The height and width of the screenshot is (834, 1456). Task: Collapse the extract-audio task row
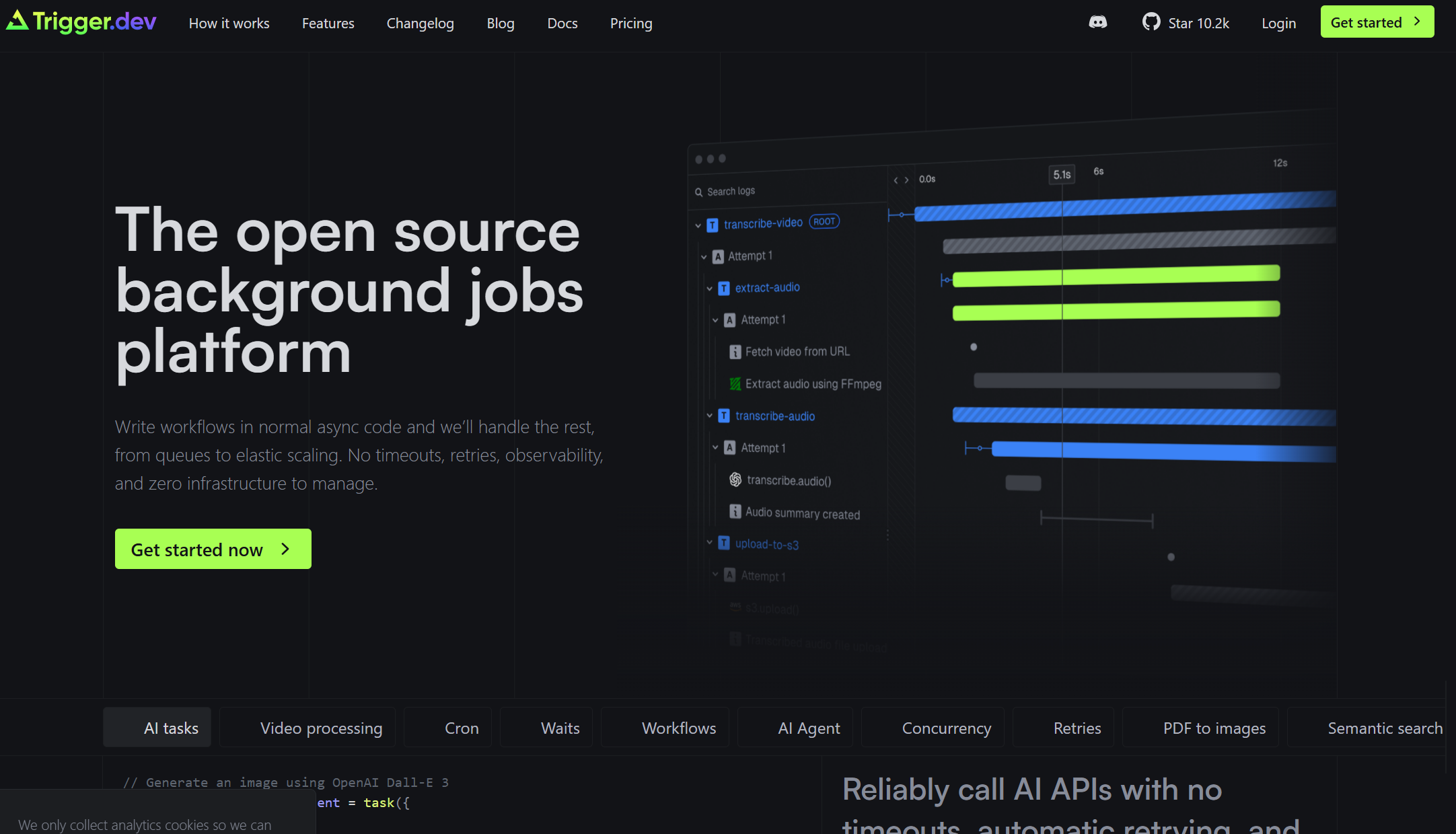709,289
